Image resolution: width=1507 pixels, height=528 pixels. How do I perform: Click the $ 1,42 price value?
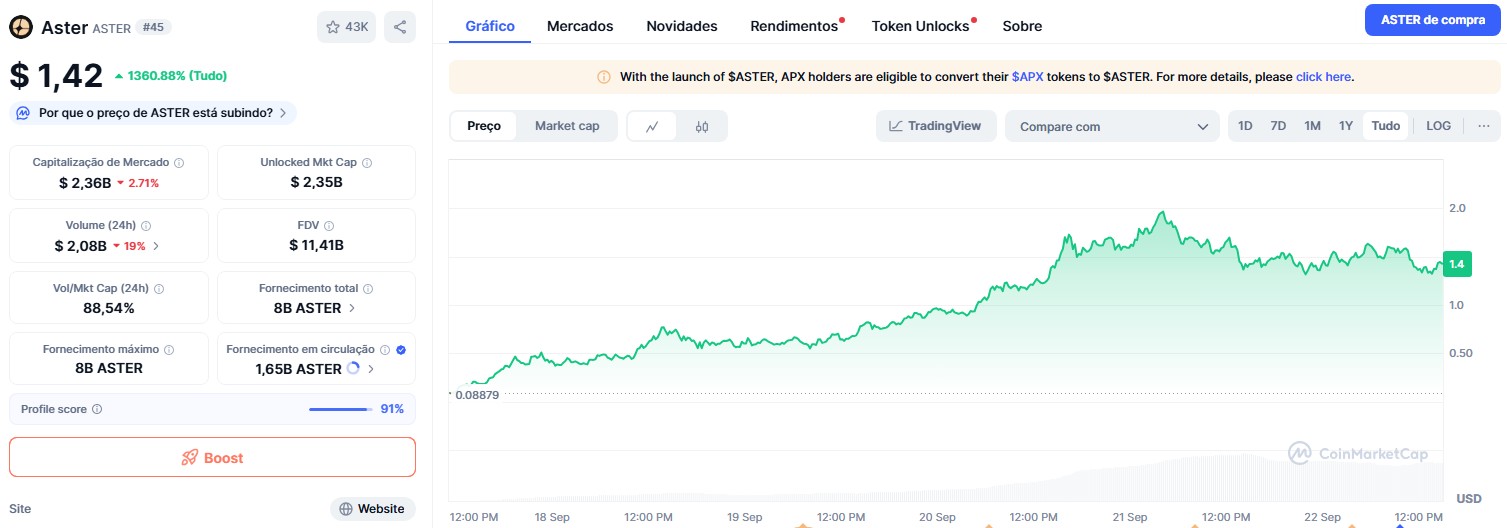click(56, 76)
